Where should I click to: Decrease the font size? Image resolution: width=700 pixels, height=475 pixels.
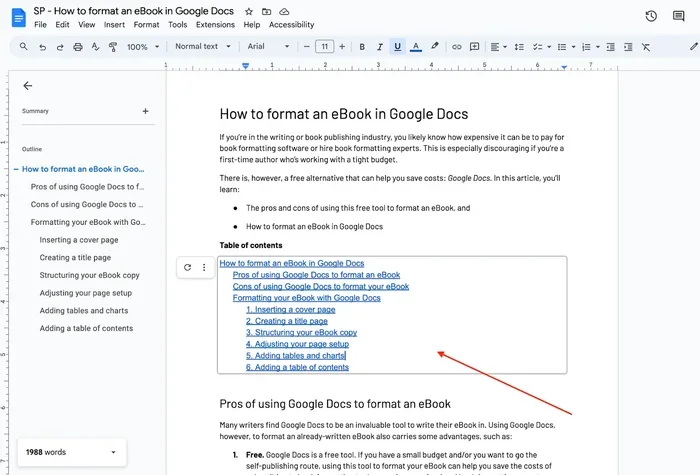pos(306,46)
